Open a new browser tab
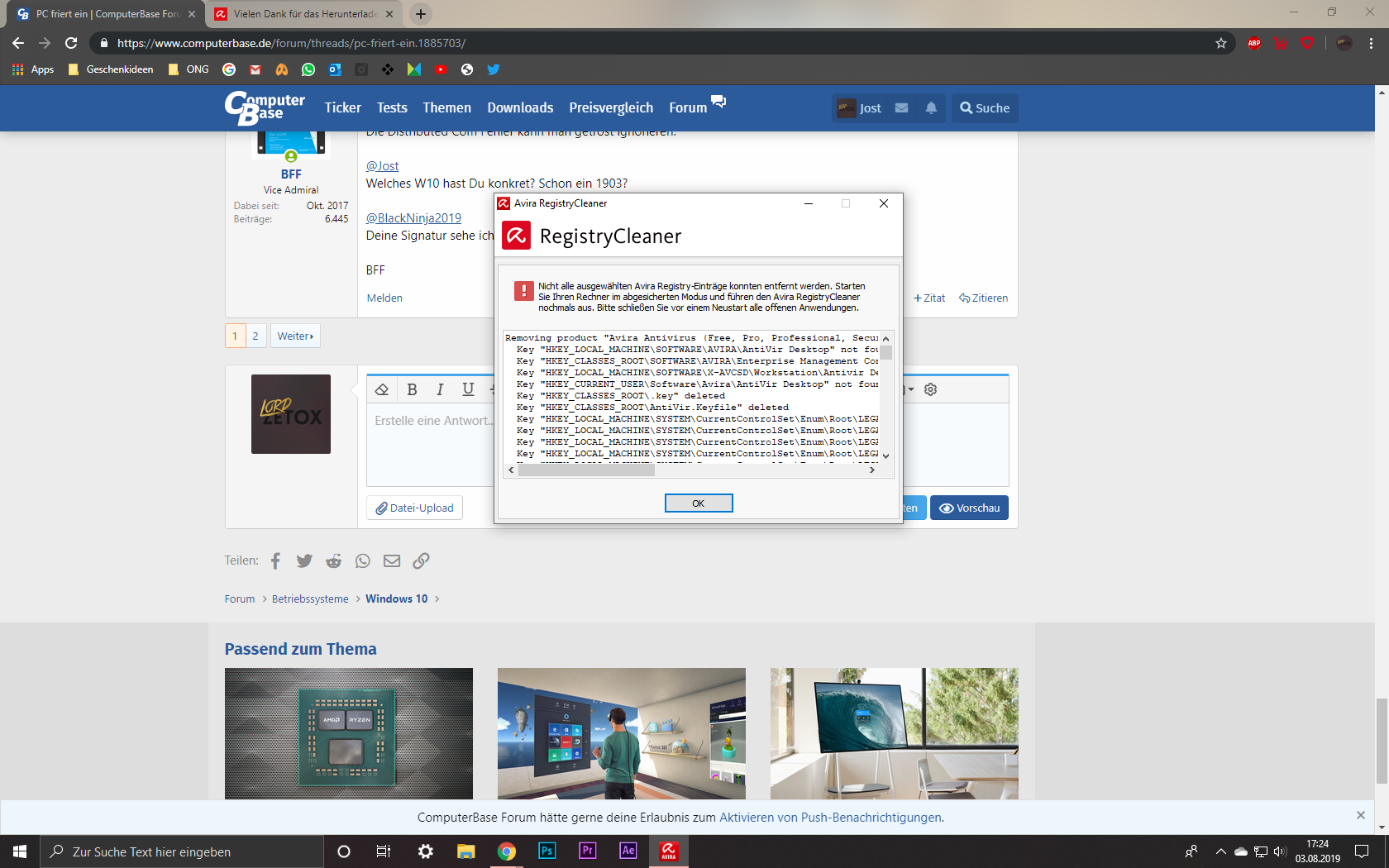1389x868 pixels. [421, 14]
